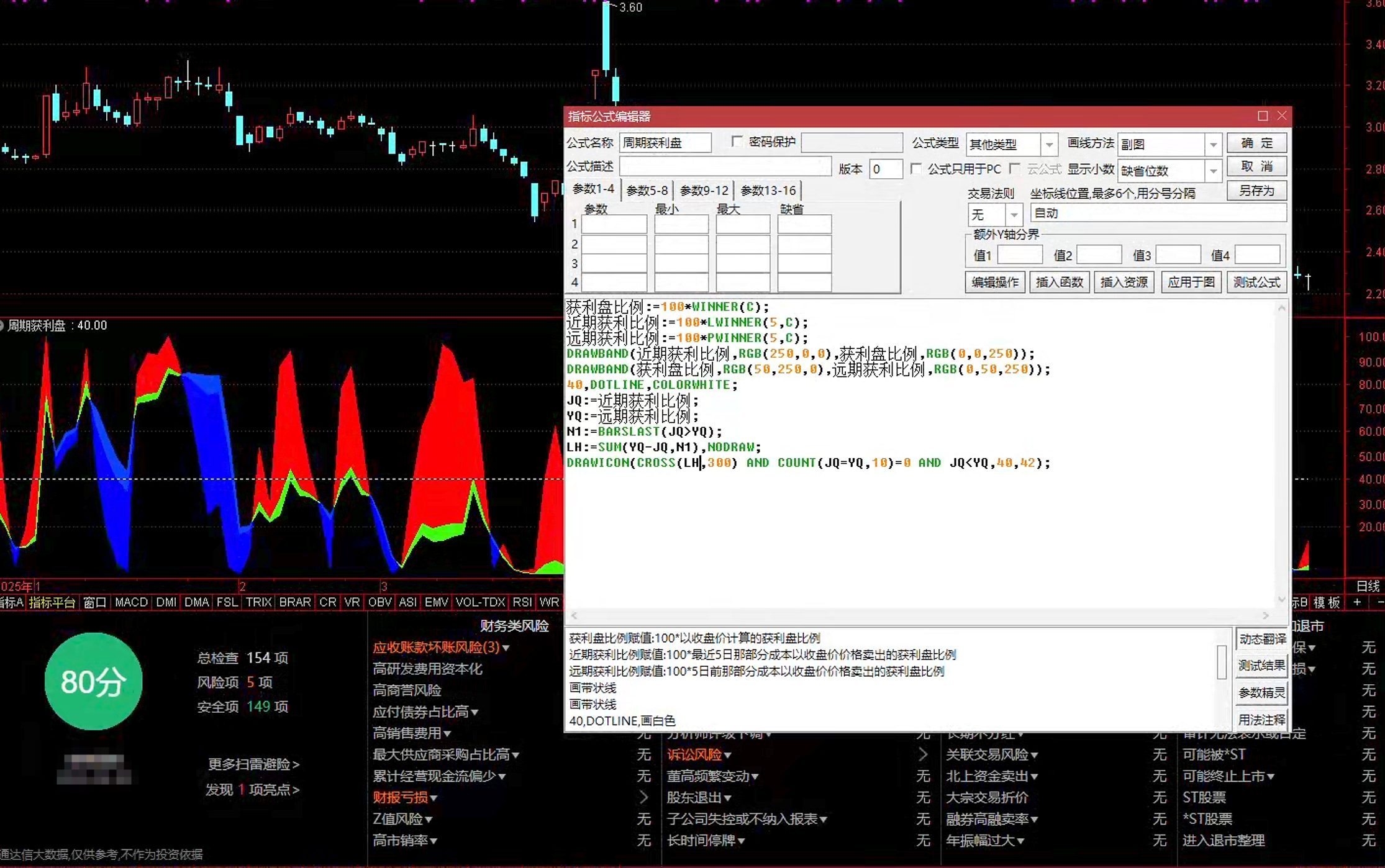Click right arrow of horizontal code scrollbar
The width and height of the screenshot is (1385, 868).
(x=1266, y=615)
